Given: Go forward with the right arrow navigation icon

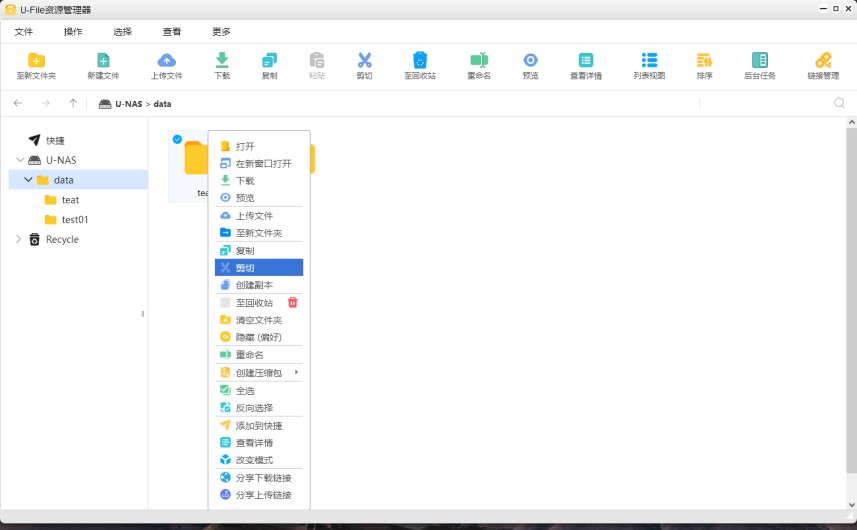Looking at the screenshot, I should 45,103.
